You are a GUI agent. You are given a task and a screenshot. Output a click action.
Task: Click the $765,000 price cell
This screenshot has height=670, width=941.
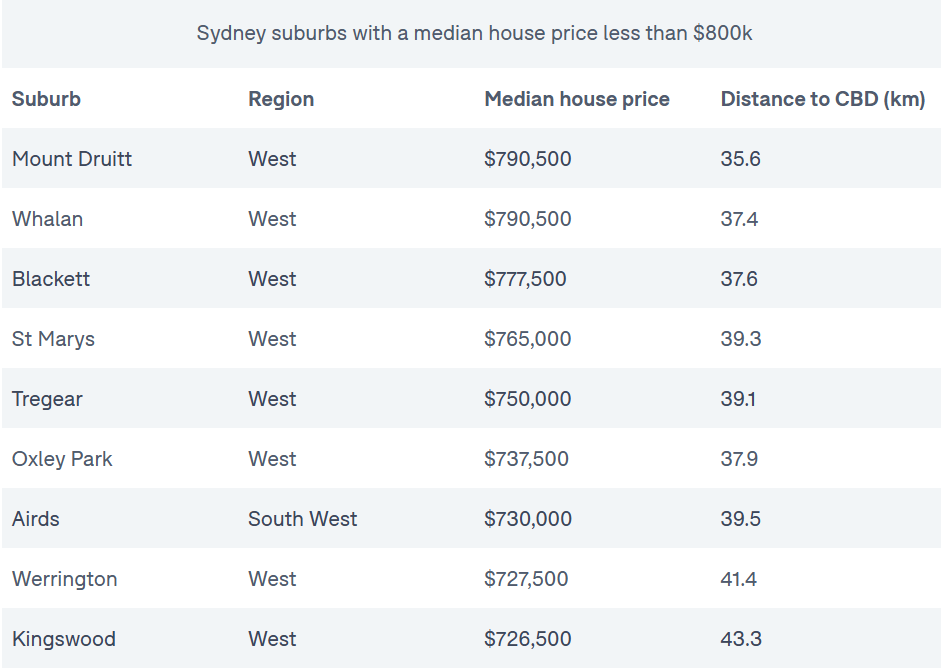pos(528,339)
